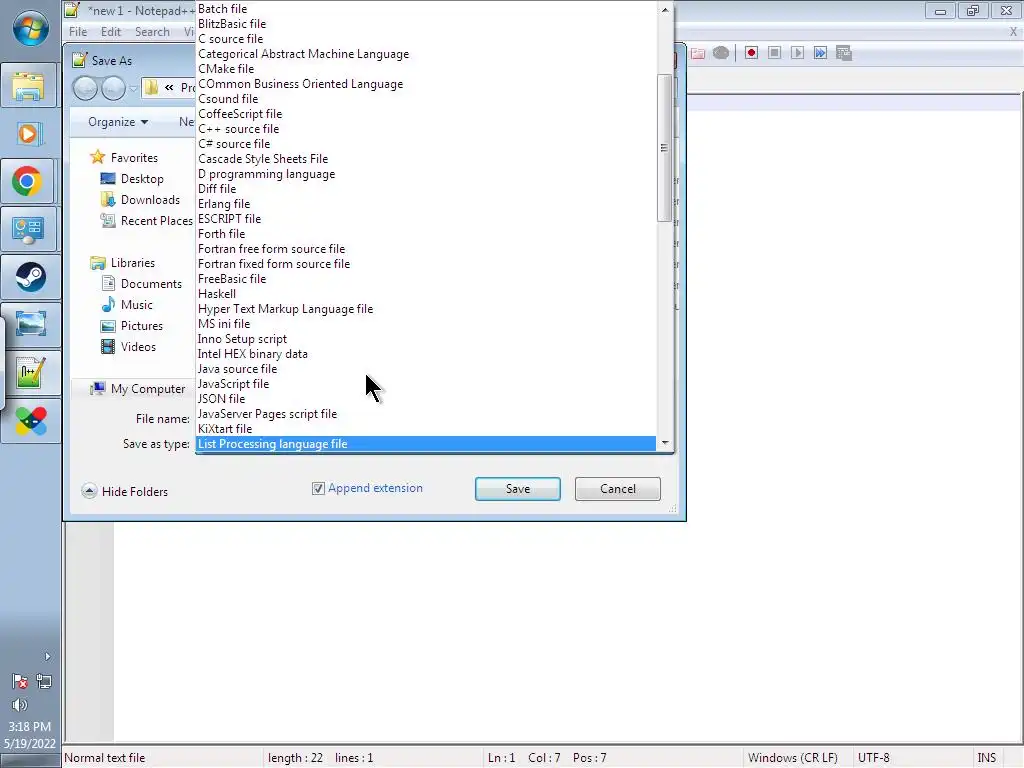Choose CMake file type
Viewport: 1024px width, 768px height.
[426, 69]
